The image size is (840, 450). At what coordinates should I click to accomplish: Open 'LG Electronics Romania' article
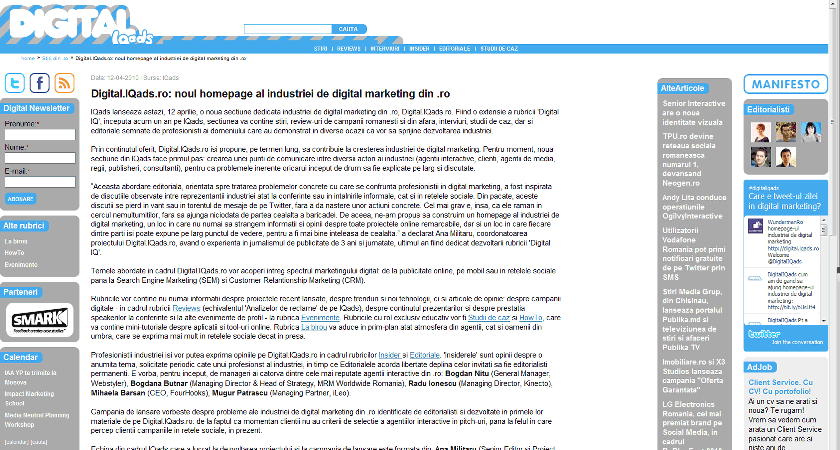pyautogui.click(x=692, y=423)
